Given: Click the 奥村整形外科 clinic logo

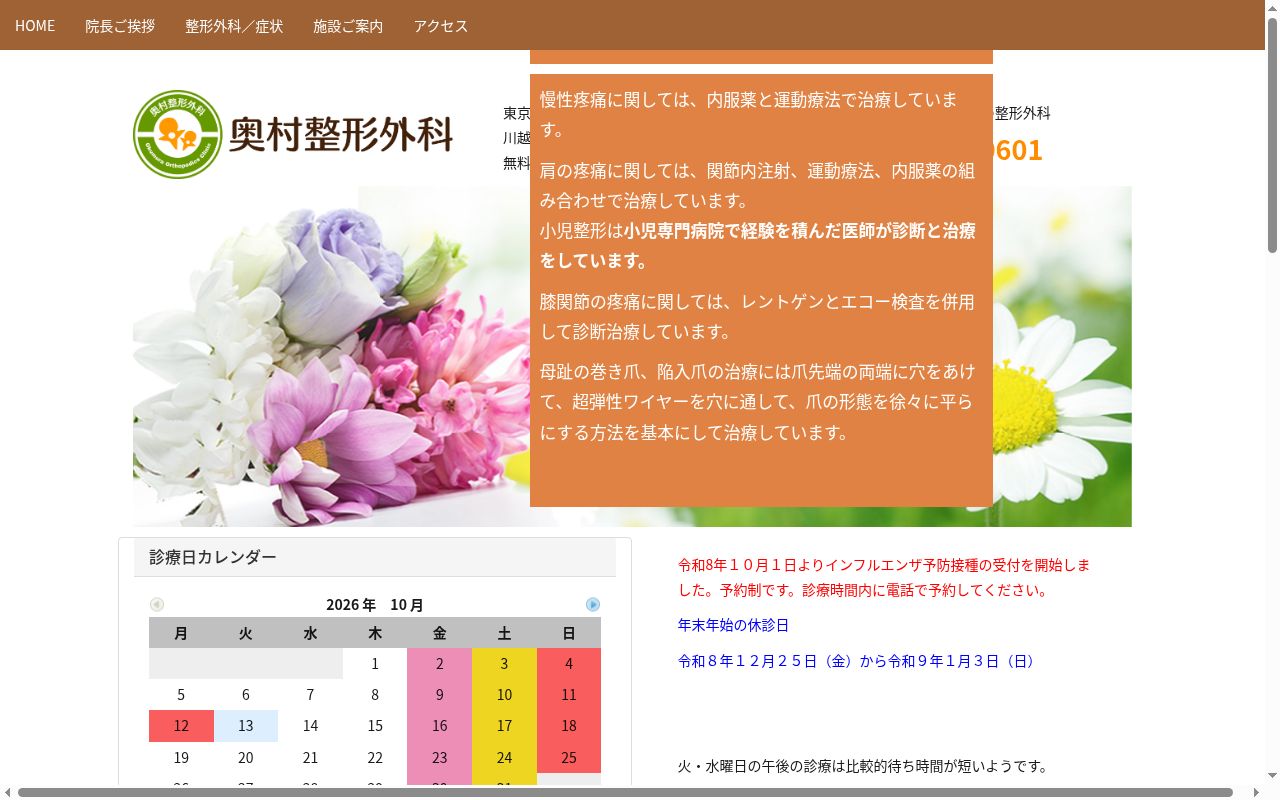Looking at the screenshot, I should [x=293, y=134].
